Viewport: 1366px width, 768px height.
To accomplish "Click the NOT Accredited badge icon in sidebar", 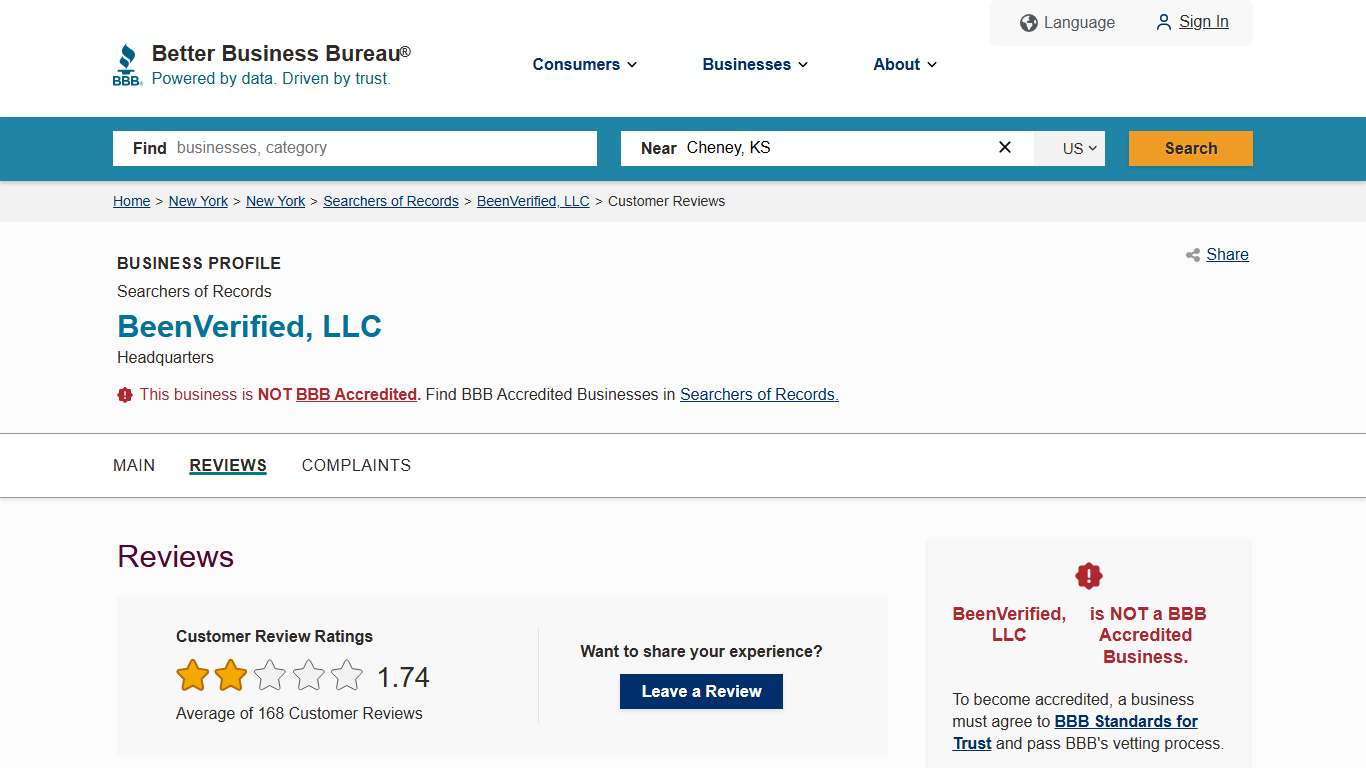I will point(1088,575).
